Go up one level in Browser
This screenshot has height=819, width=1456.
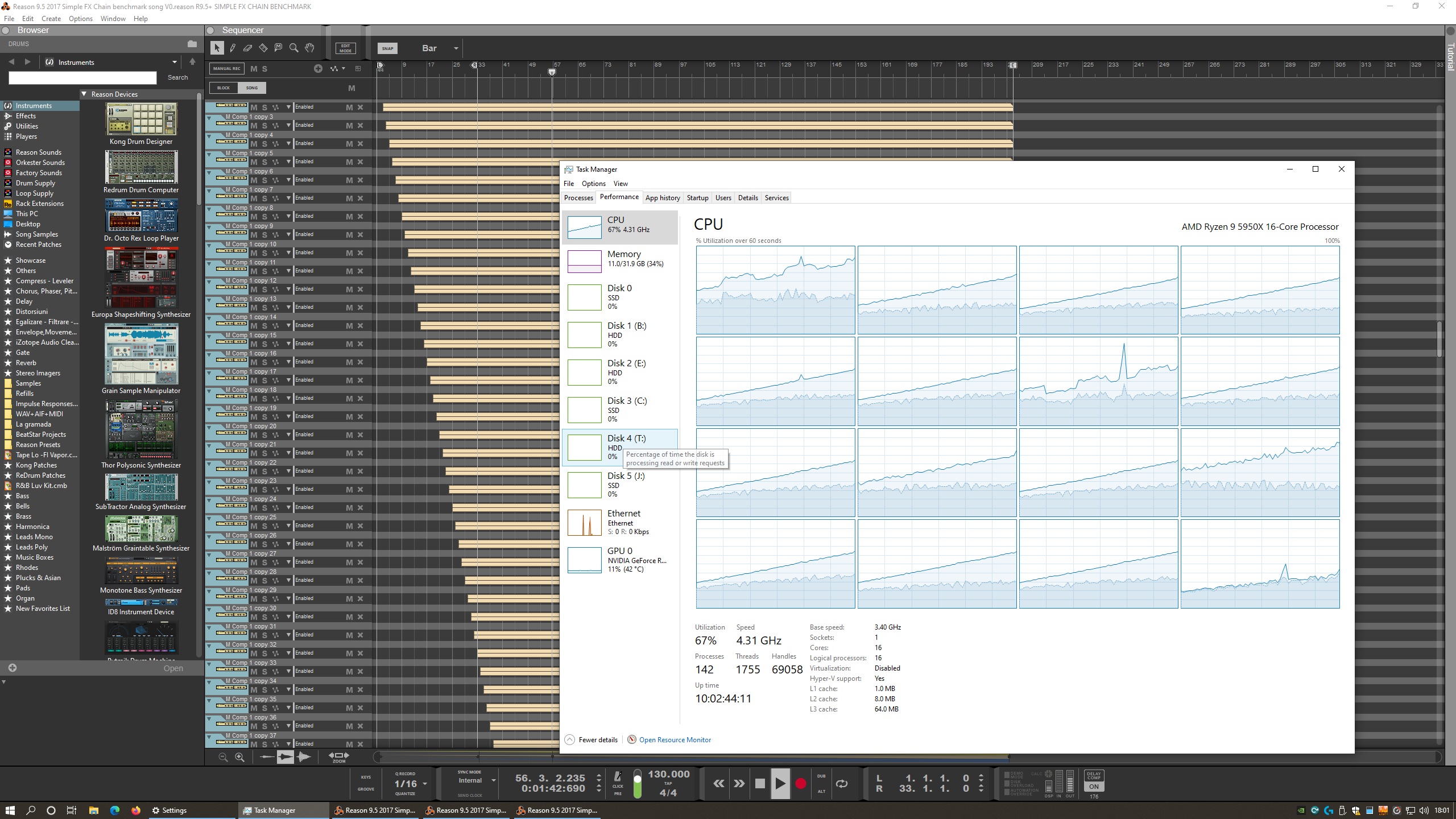(x=192, y=61)
